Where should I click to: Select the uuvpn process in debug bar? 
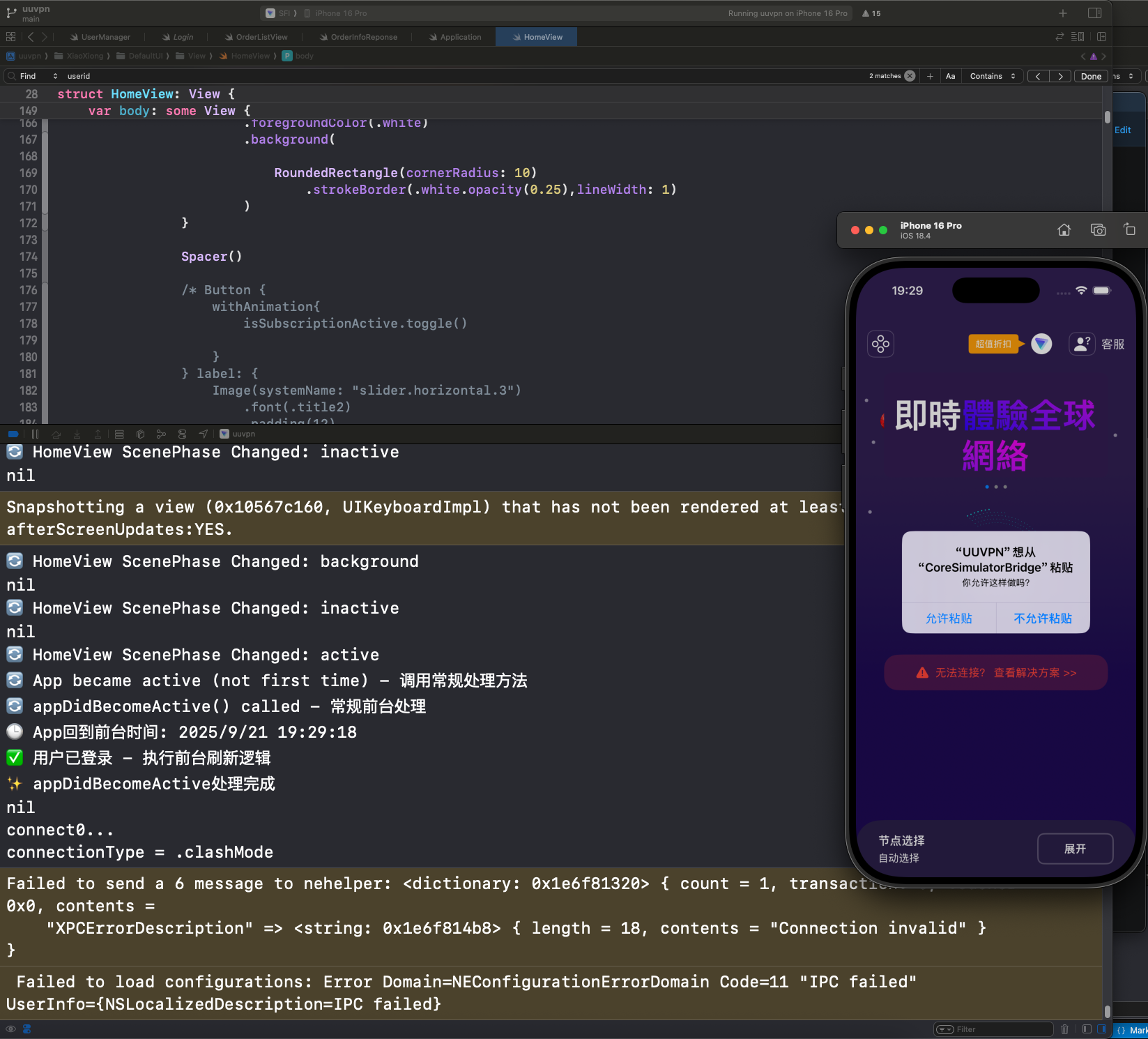point(238,434)
